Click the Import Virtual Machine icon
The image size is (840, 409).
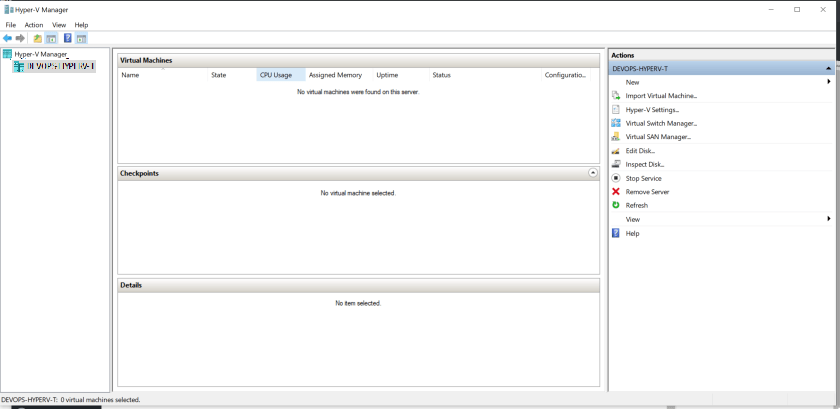(616, 96)
